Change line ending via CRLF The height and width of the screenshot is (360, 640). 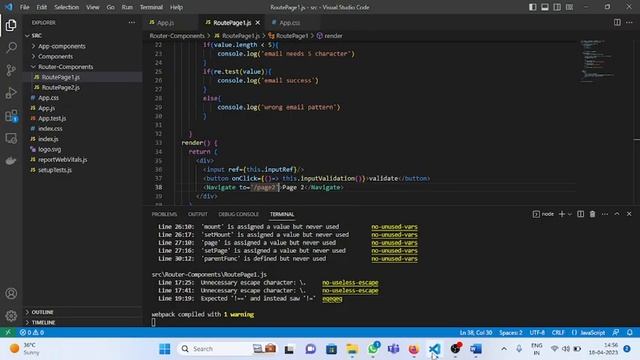pyautogui.click(x=558, y=332)
